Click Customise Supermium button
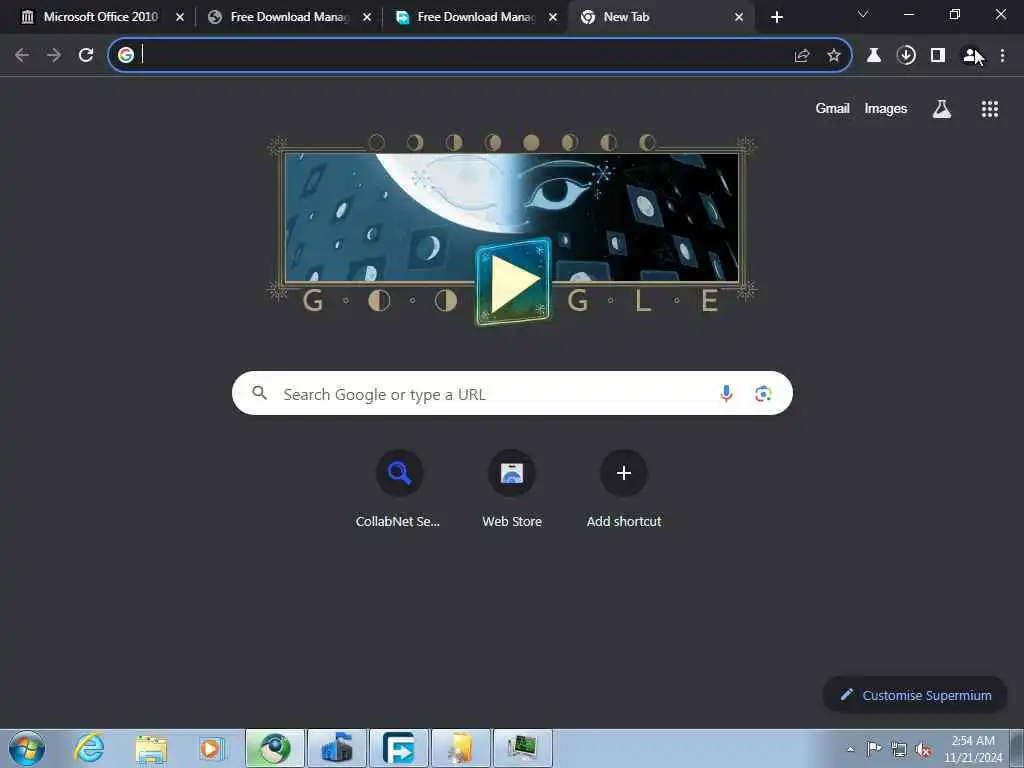Screen dimensions: 1024x768 (x=915, y=695)
